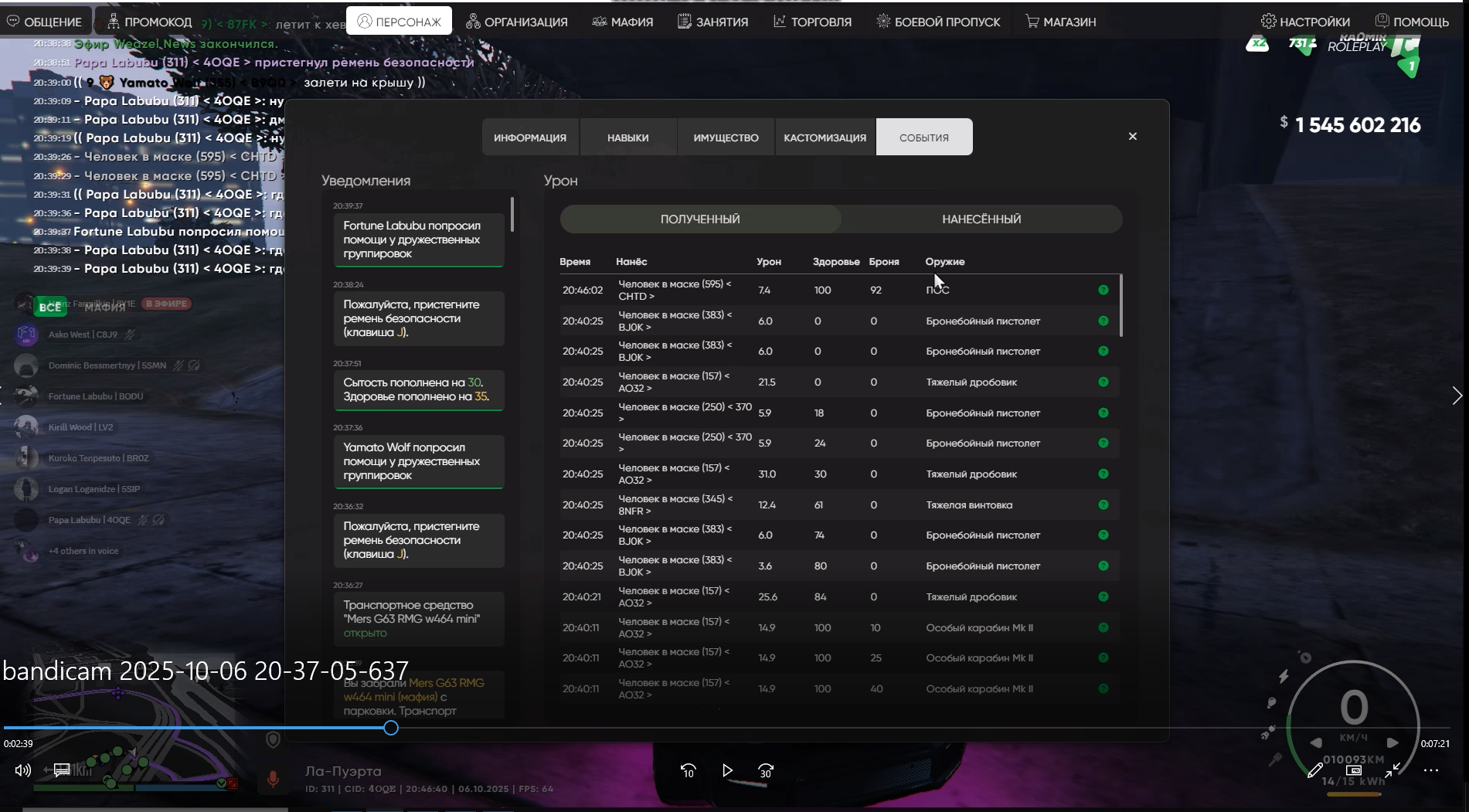The height and width of the screenshot is (812, 1469).
Task: Click the pencil edit icon
Action: click(x=1314, y=770)
